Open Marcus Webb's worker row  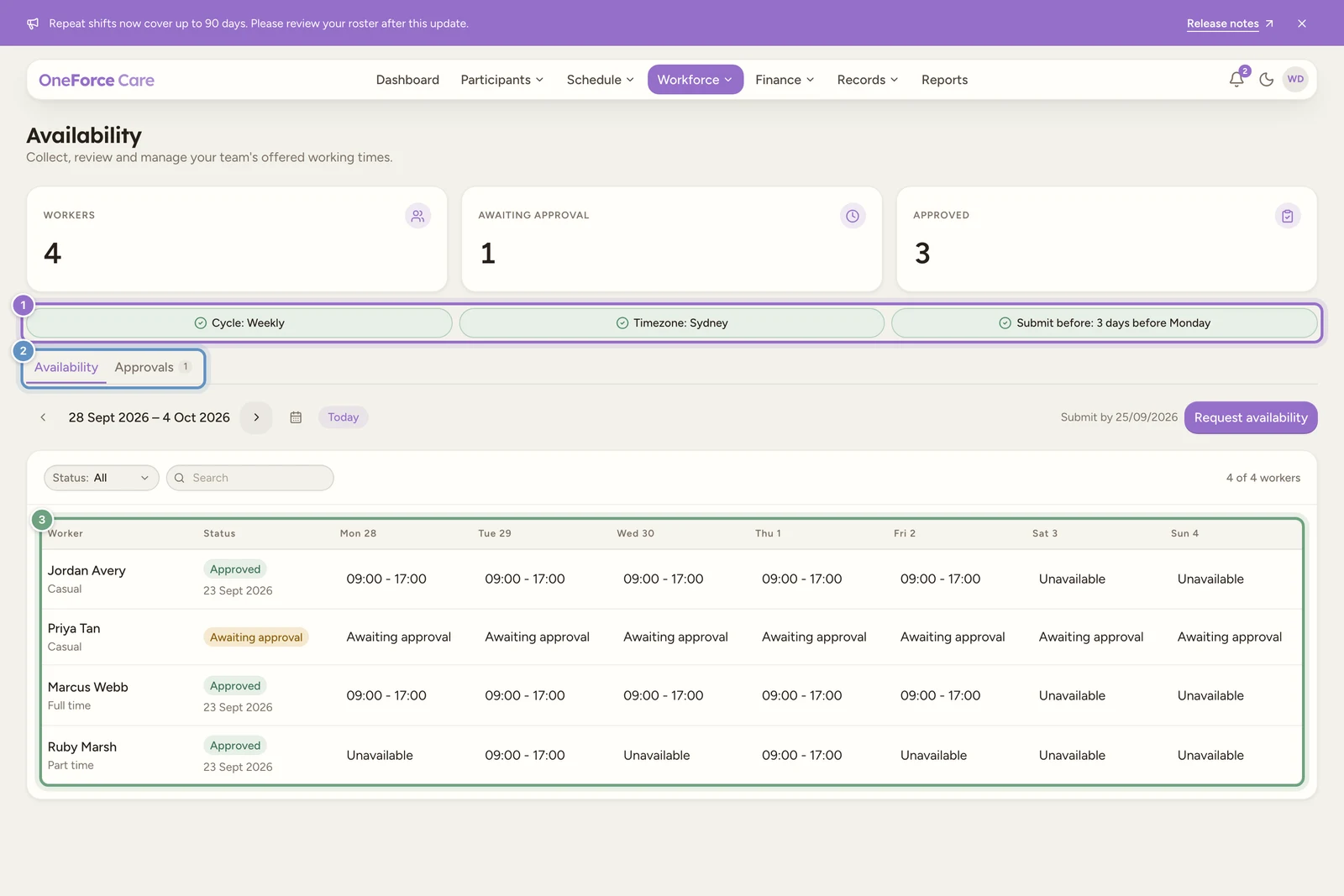(672, 696)
